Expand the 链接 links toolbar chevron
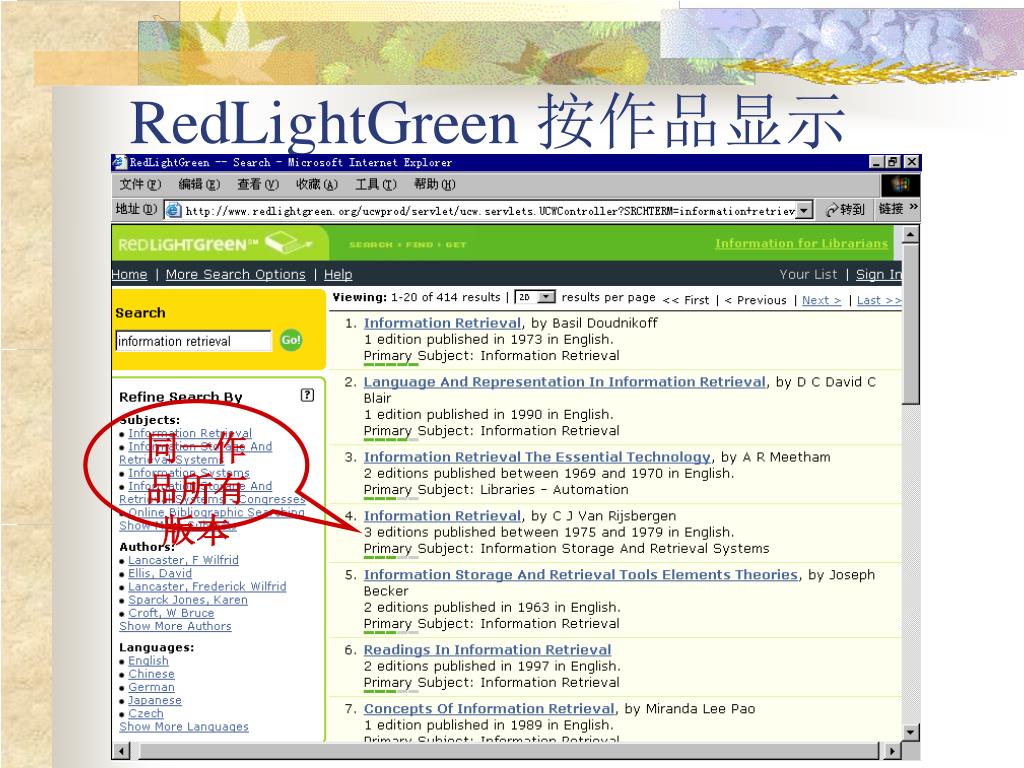1024x768 pixels. (913, 207)
